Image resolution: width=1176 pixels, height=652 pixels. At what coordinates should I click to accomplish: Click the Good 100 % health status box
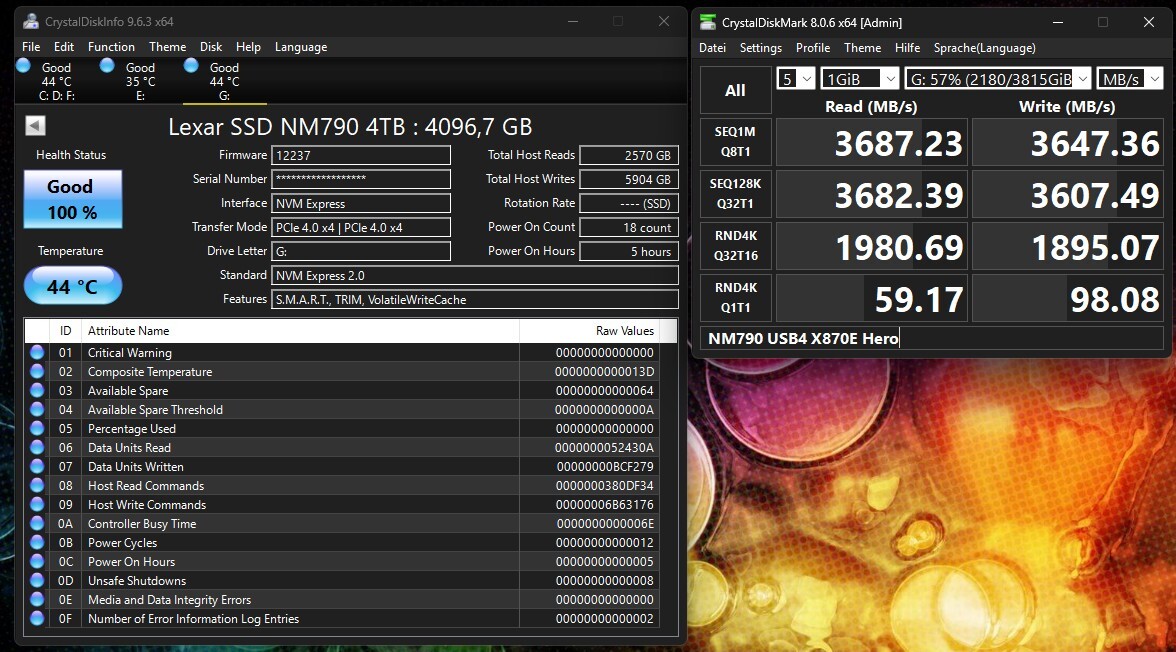pyautogui.click(x=72, y=198)
